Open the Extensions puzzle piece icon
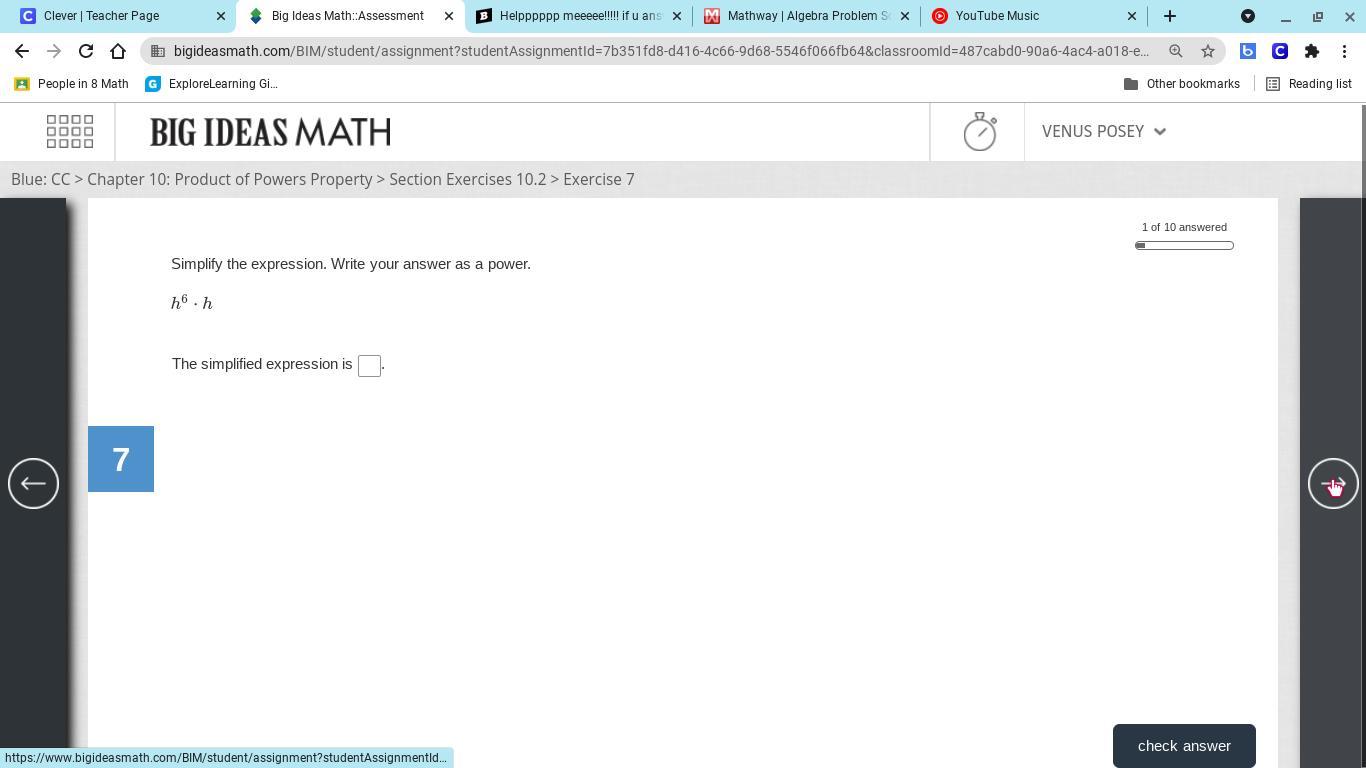This screenshot has width=1366, height=768. tap(1312, 51)
